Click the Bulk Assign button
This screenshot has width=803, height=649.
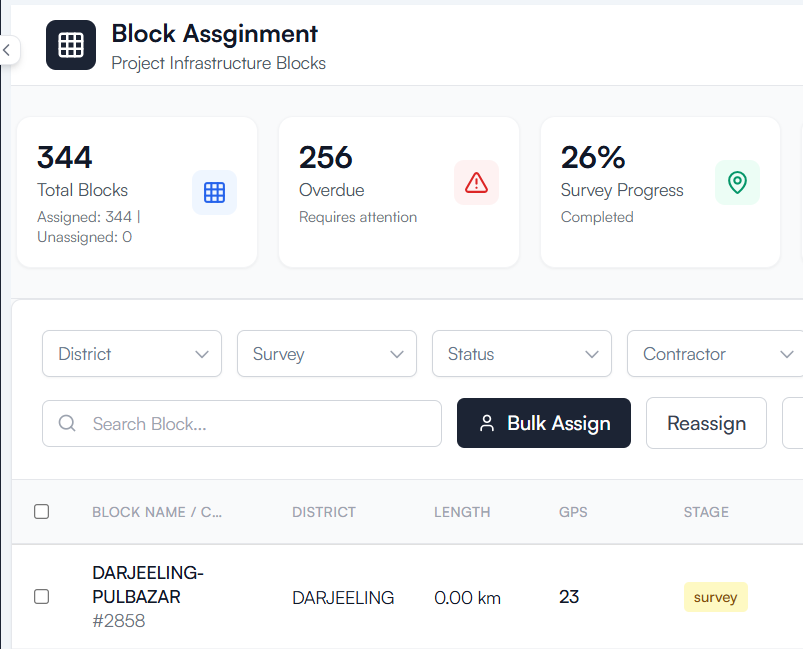tap(543, 423)
